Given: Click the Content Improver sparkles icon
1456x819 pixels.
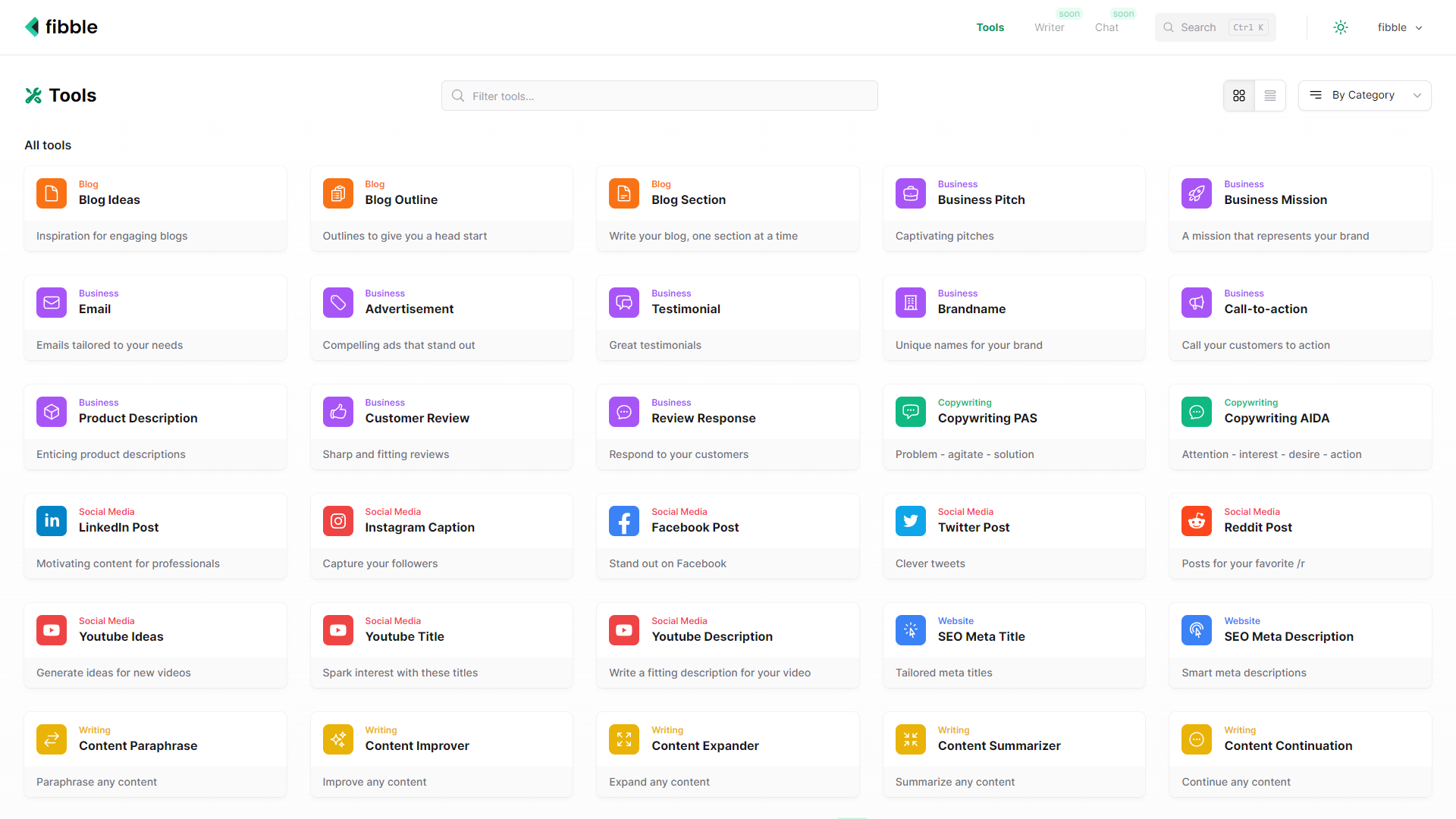Looking at the screenshot, I should (338, 739).
